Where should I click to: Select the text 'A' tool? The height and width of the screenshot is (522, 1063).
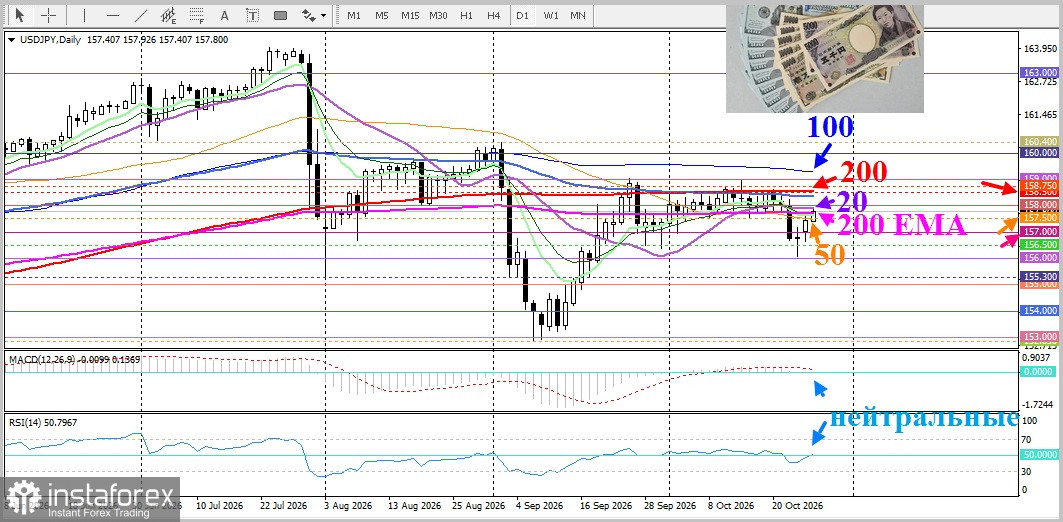tap(225, 15)
